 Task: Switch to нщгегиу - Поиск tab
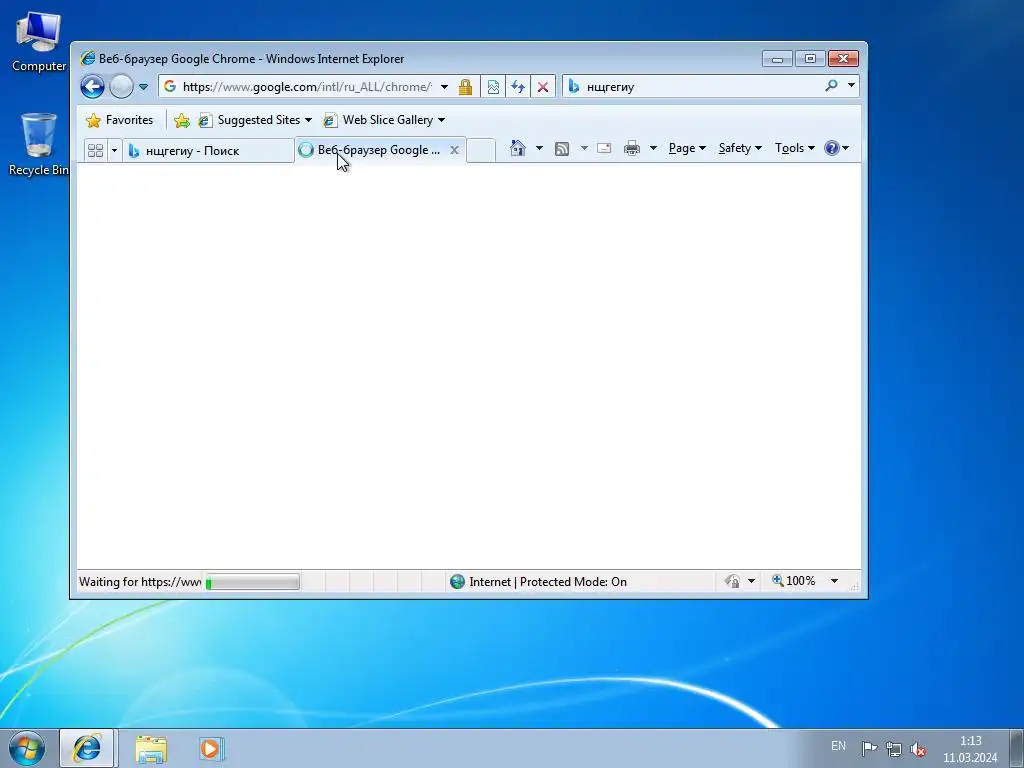[x=209, y=151]
